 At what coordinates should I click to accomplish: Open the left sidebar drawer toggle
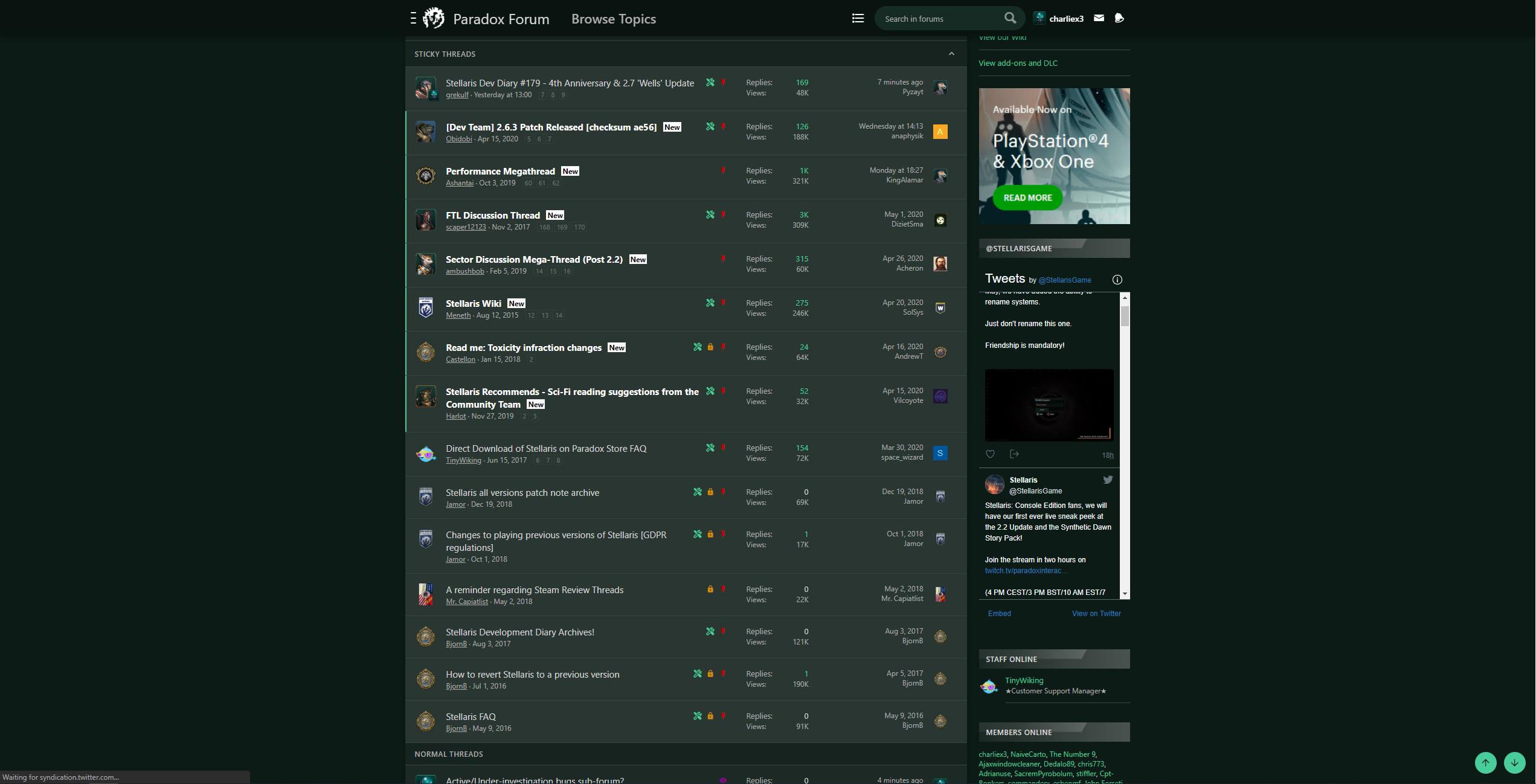tap(413, 18)
